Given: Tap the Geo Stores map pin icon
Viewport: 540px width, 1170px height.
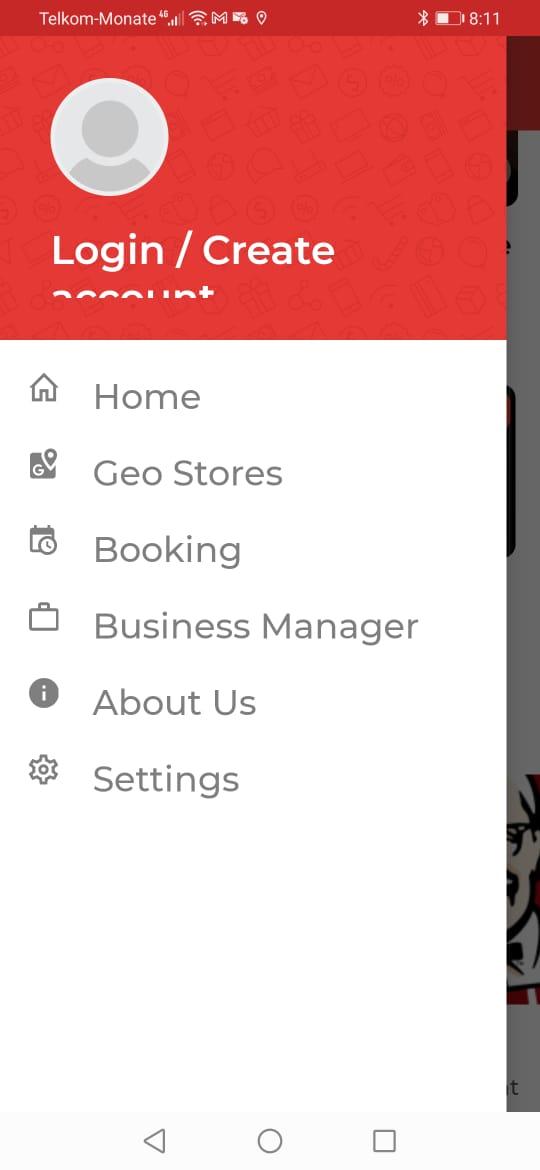Looking at the screenshot, I should pos(43,464).
